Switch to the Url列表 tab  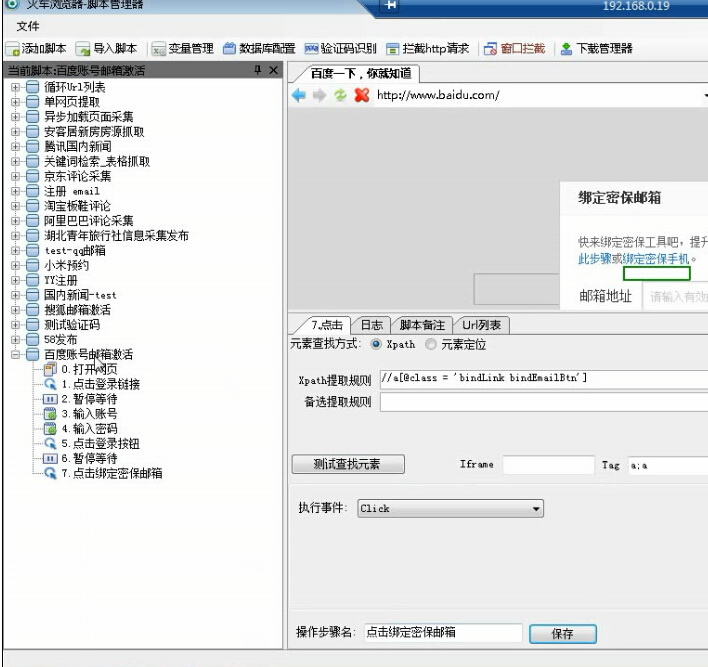tap(481, 325)
